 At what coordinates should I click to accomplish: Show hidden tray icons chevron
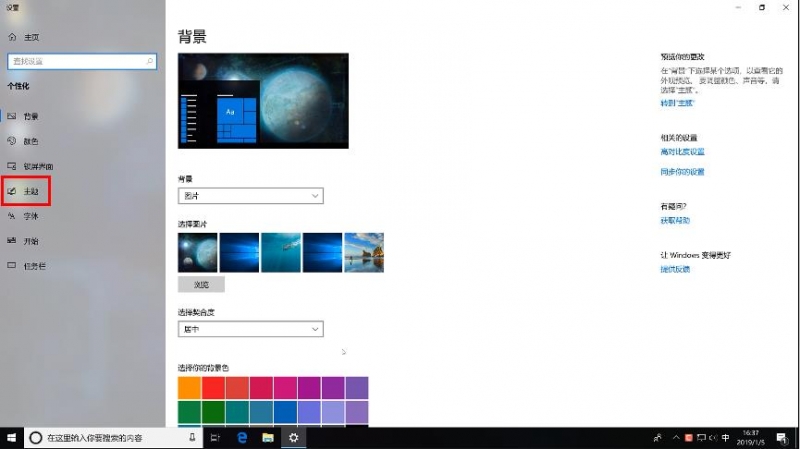tap(676, 438)
